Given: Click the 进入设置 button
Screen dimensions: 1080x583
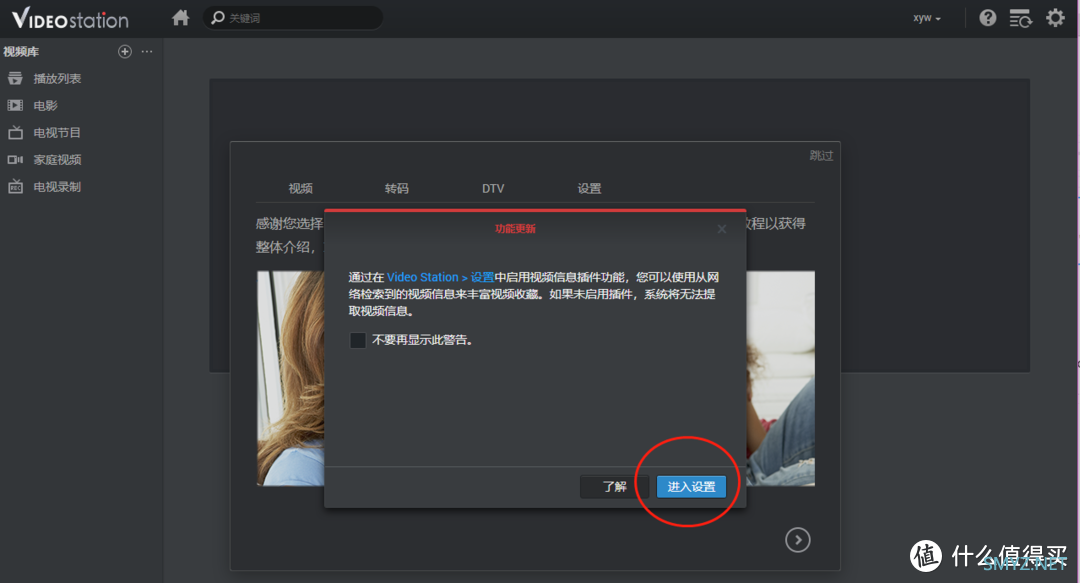Looking at the screenshot, I should 691,487.
